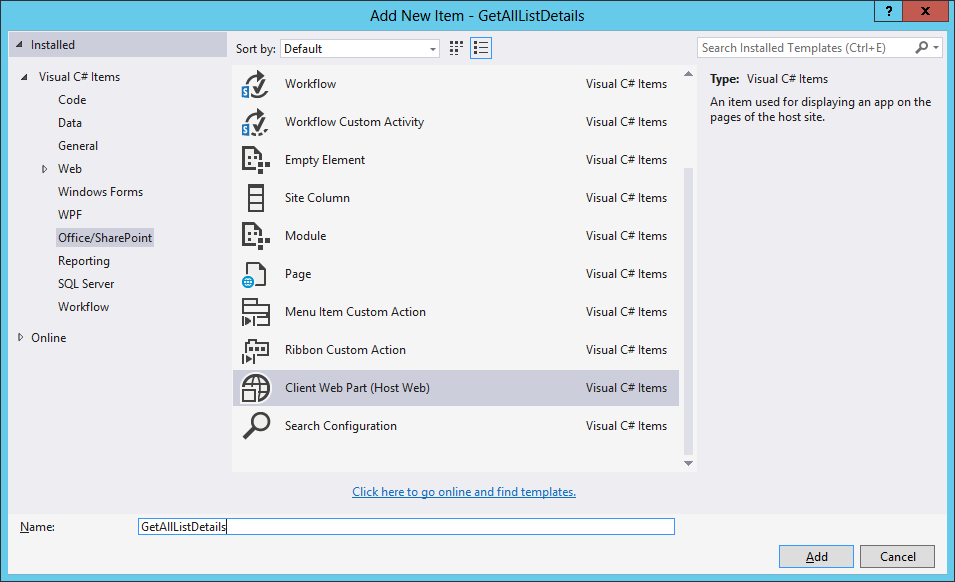Select the Data category
Image resolution: width=955 pixels, height=582 pixels.
pos(69,123)
